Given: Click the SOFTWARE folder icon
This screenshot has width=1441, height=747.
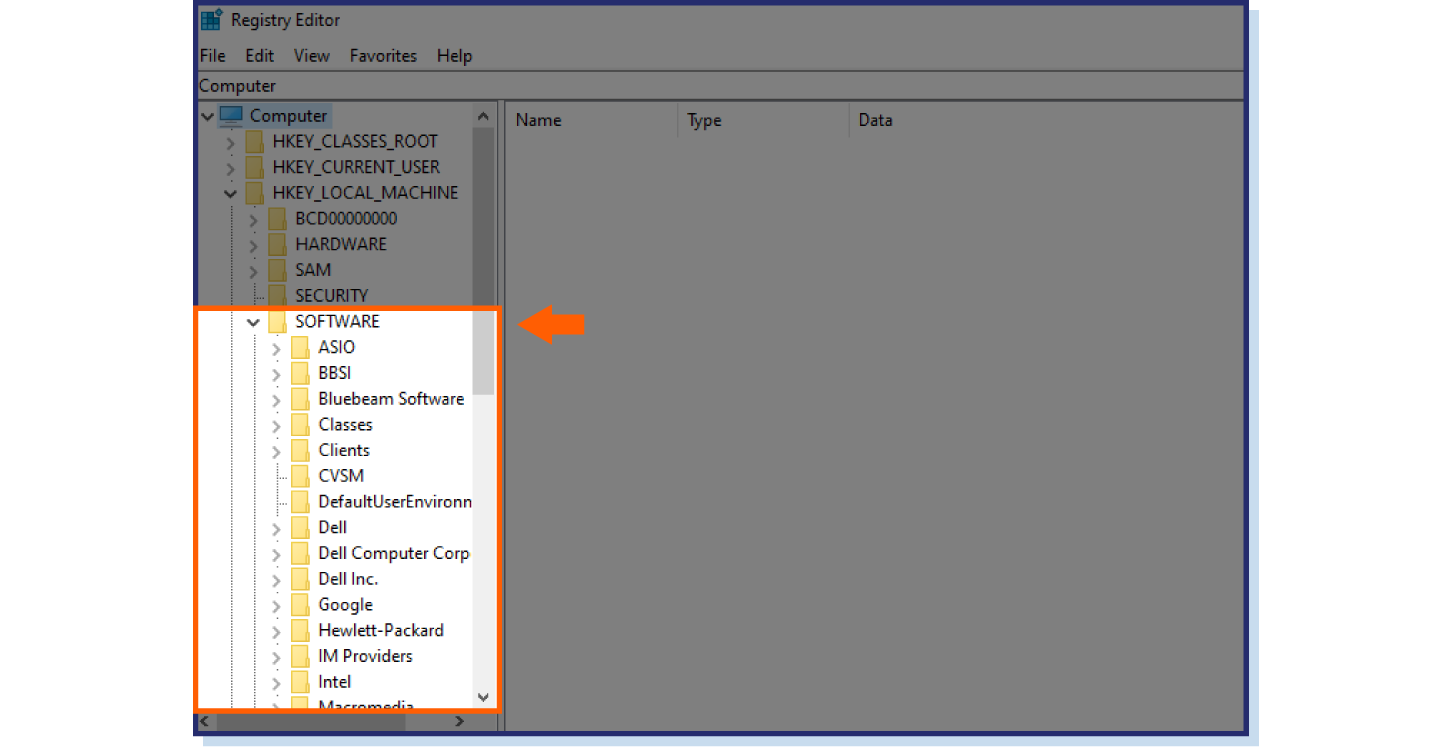Looking at the screenshot, I should (x=278, y=322).
